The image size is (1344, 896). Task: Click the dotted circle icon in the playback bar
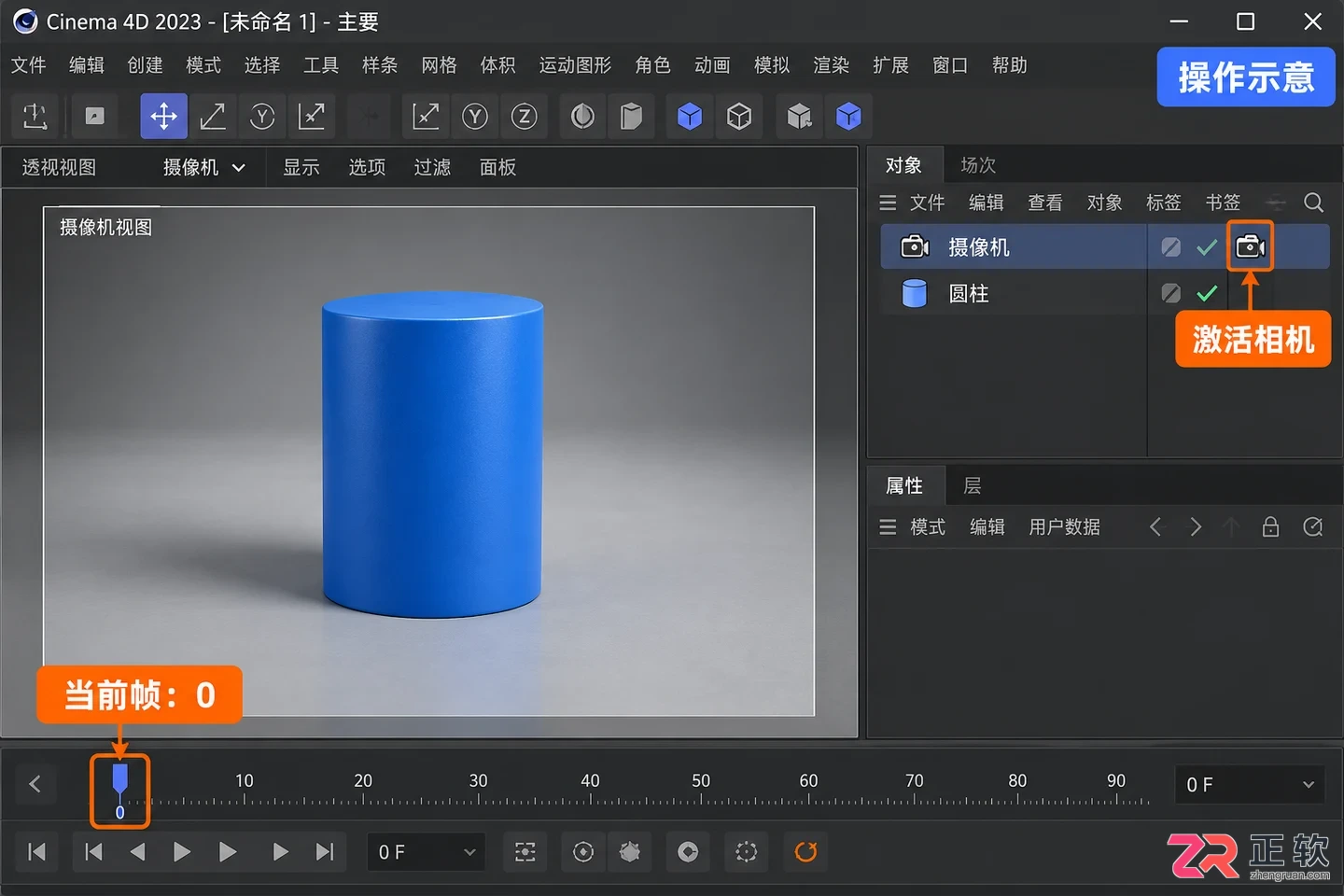click(747, 852)
